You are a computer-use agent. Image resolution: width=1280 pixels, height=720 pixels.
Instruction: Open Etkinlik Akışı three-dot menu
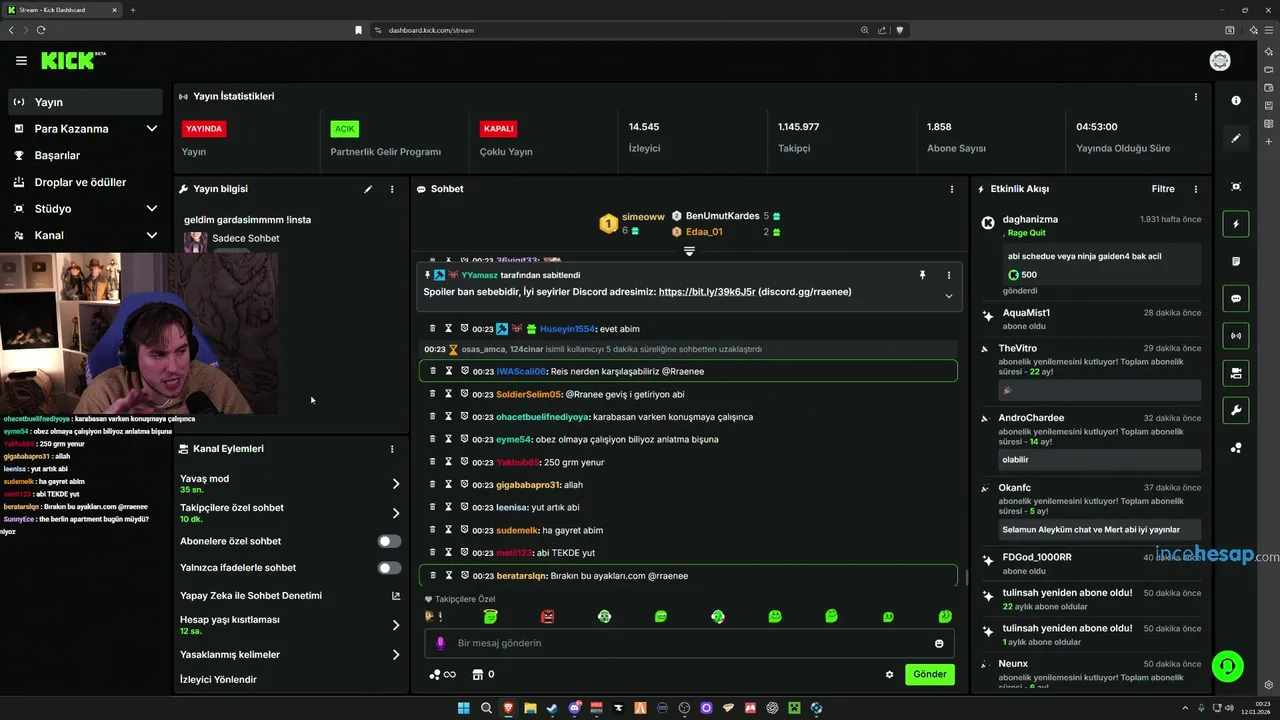pyautogui.click(x=1195, y=189)
